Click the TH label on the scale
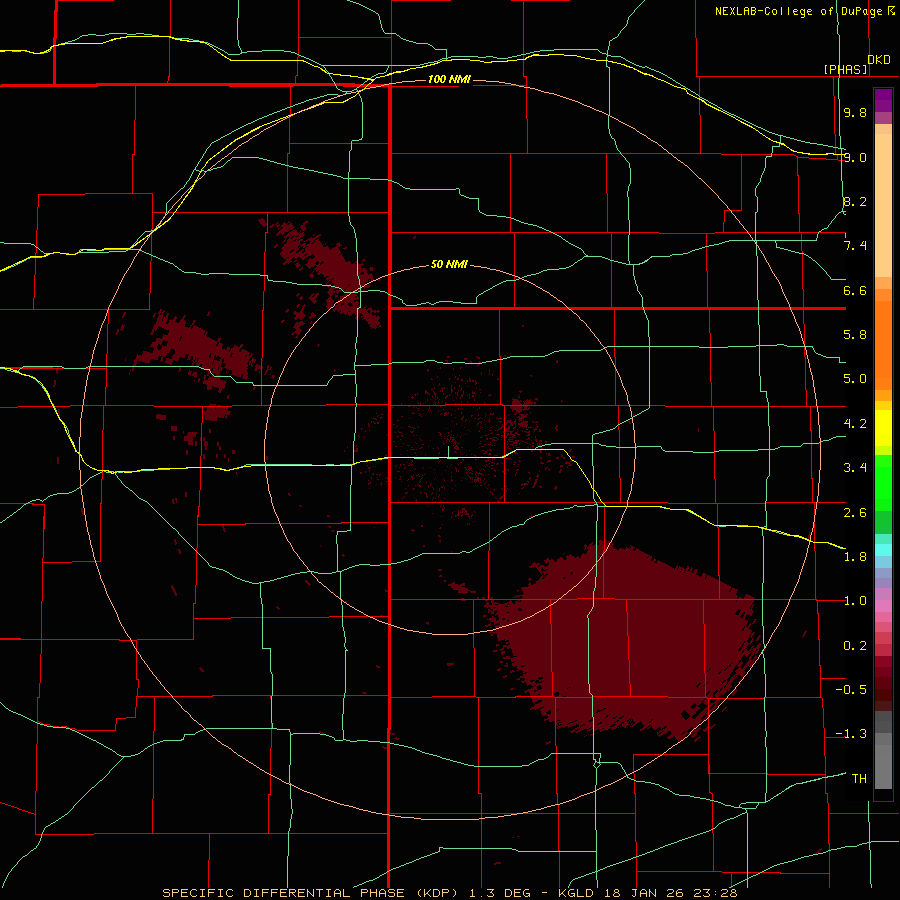The height and width of the screenshot is (900, 900). tap(859, 779)
